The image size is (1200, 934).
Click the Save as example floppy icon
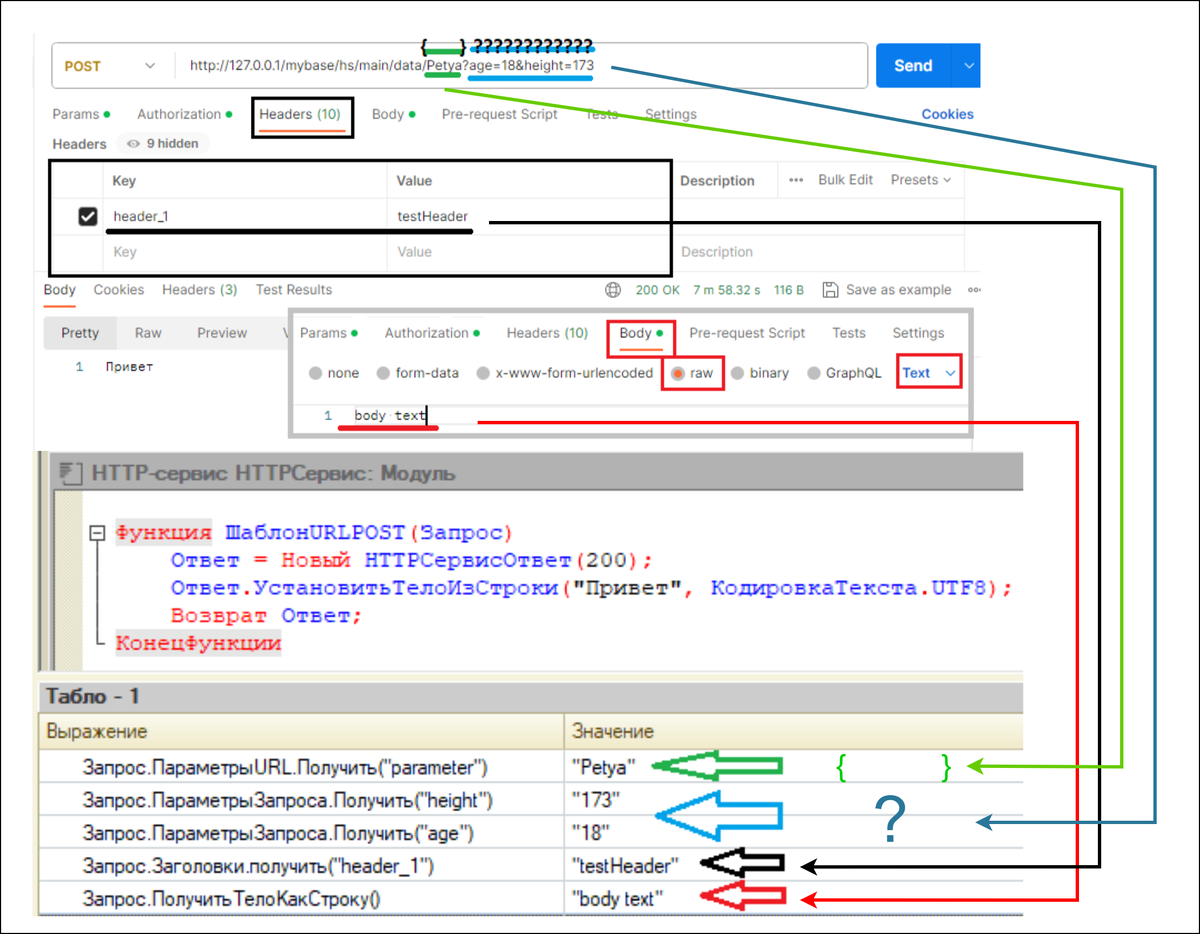830,289
